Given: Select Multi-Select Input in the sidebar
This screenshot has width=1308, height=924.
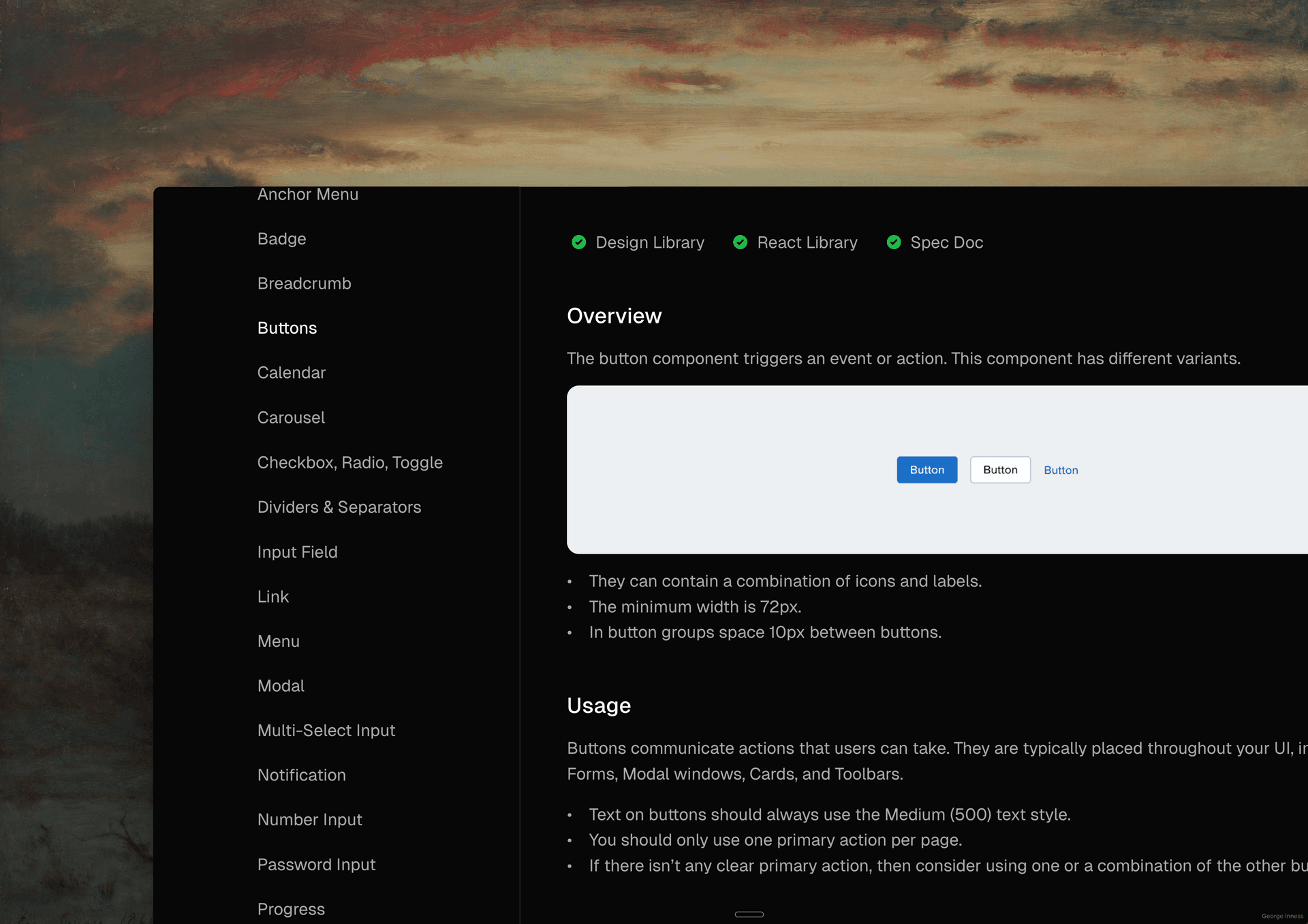Looking at the screenshot, I should click(326, 731).
